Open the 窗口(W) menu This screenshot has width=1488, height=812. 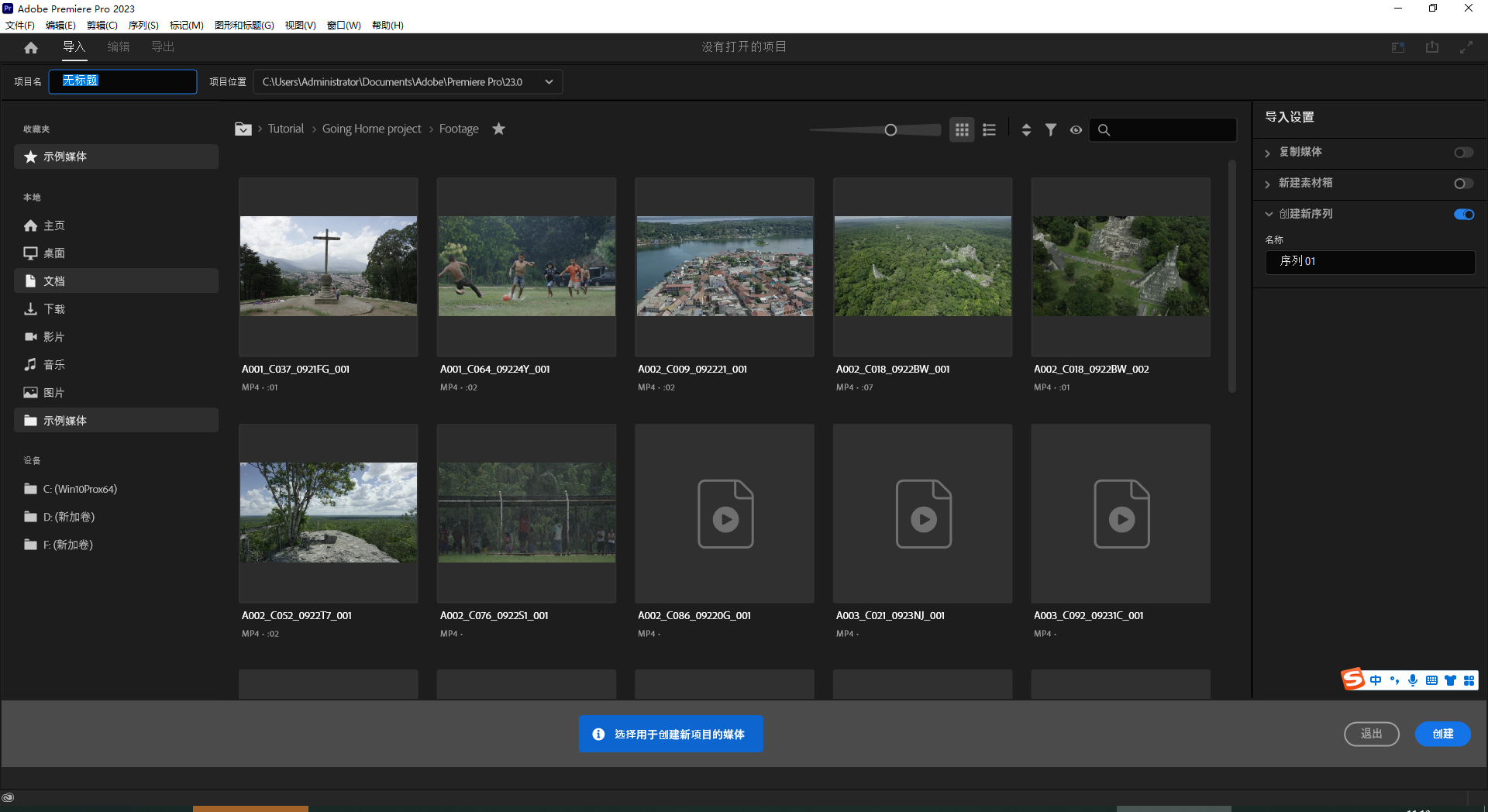pyautogui.click(x=343, y=26)
